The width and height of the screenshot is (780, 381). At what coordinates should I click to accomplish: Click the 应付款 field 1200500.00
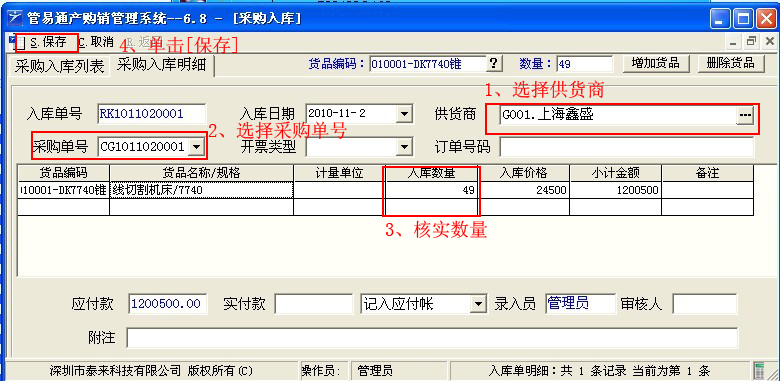point(168,304)
